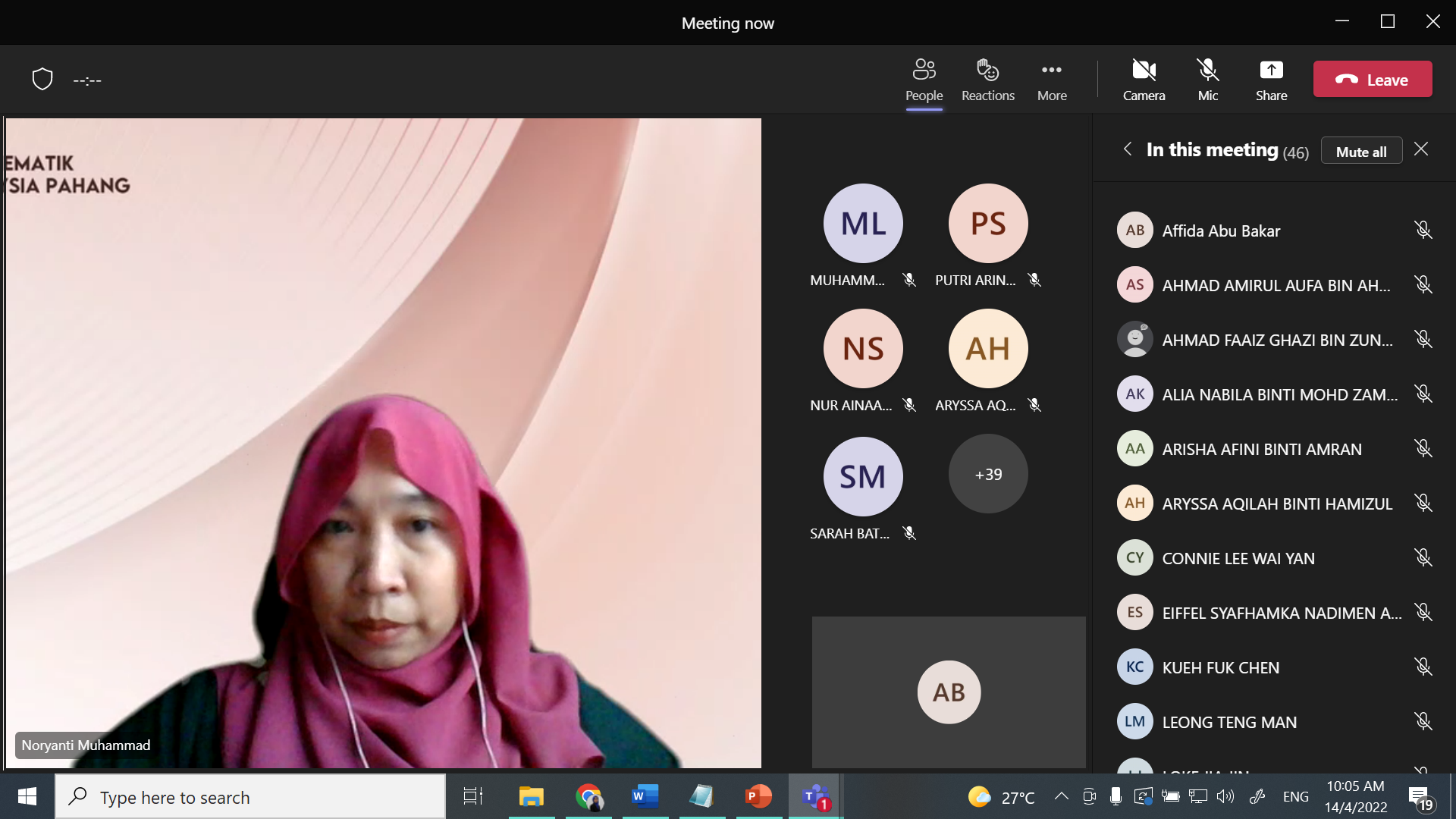The image size is (1456, 819).
Task: Click AK avatar in participant list
Action: (1134, 394)
